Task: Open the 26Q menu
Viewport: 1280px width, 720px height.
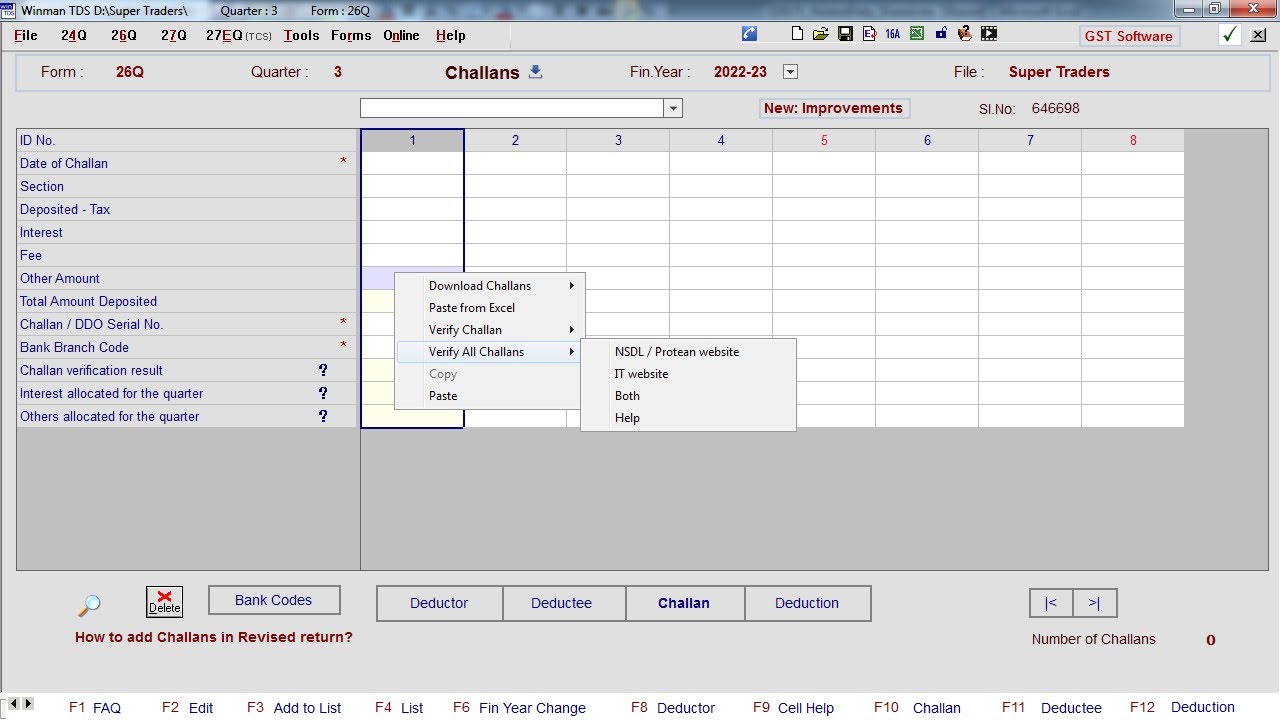Action: pos(124,35)
